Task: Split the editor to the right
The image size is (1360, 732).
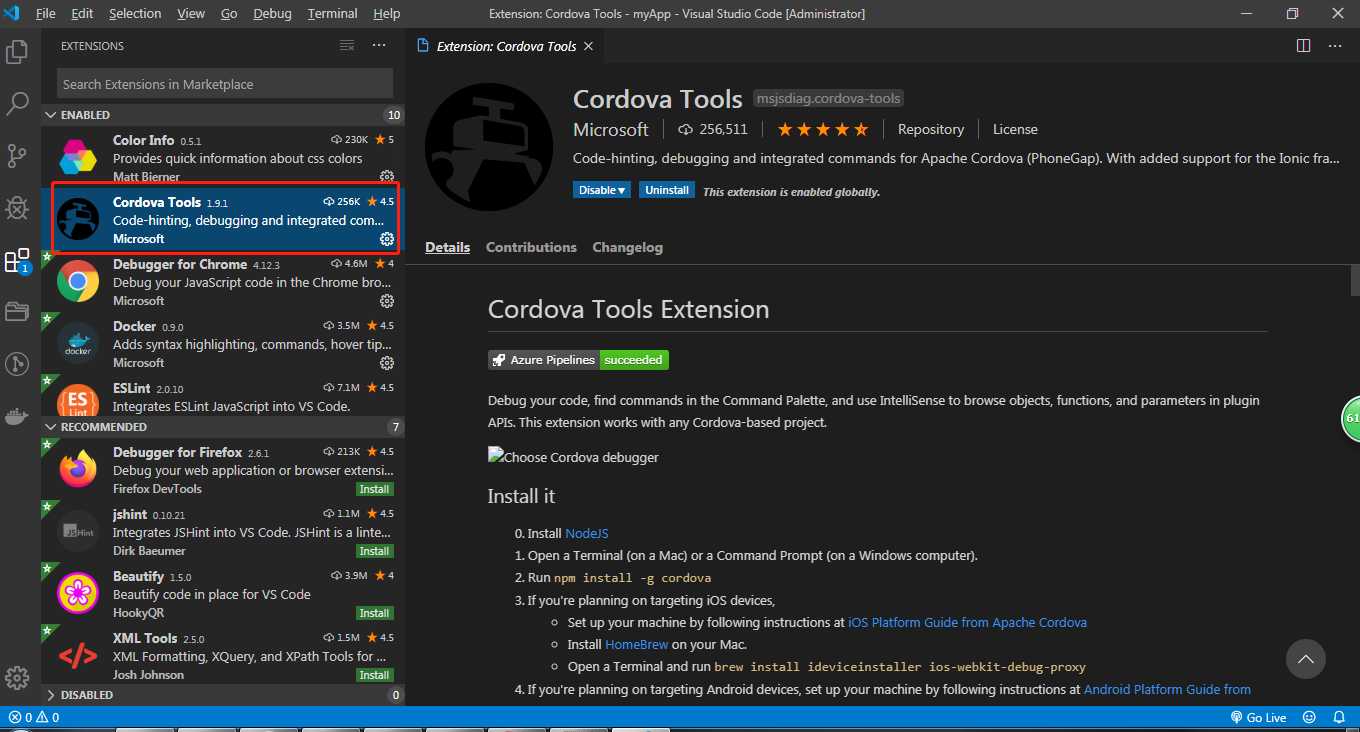Action: 1303,46
